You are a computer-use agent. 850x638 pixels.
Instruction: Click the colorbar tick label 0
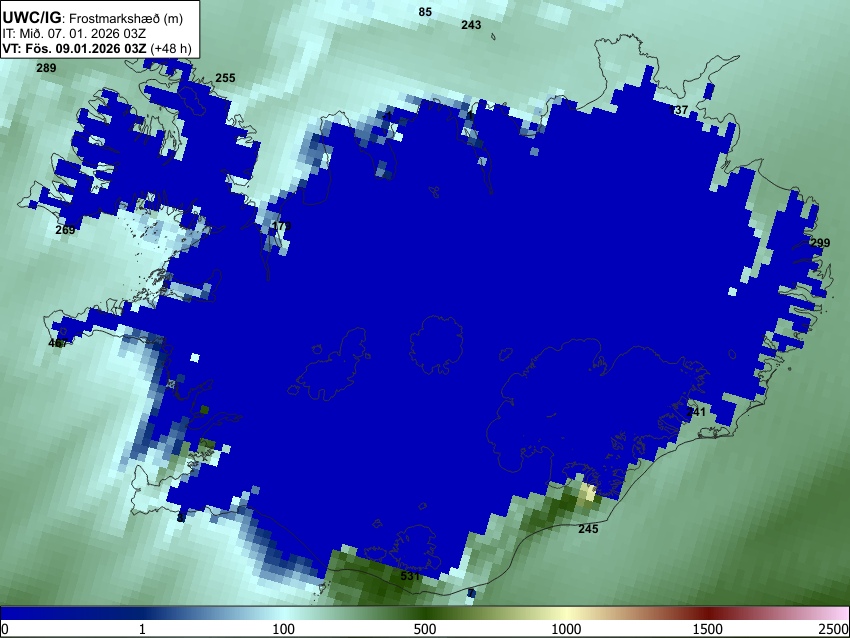(5, 629)
